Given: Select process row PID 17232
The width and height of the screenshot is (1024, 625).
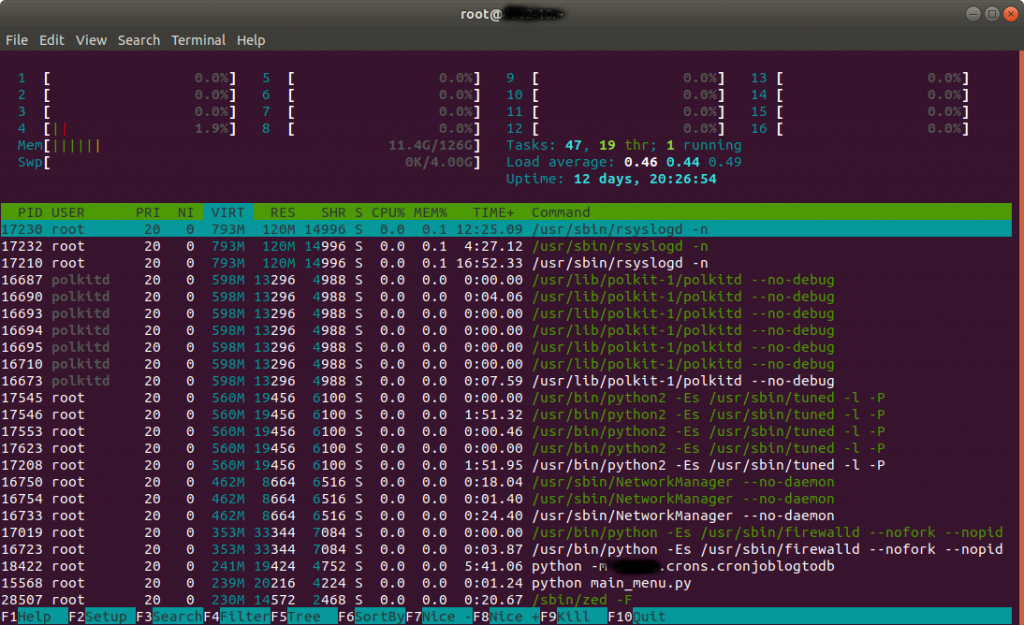Looking at the screenshot, I should (506, 246).
